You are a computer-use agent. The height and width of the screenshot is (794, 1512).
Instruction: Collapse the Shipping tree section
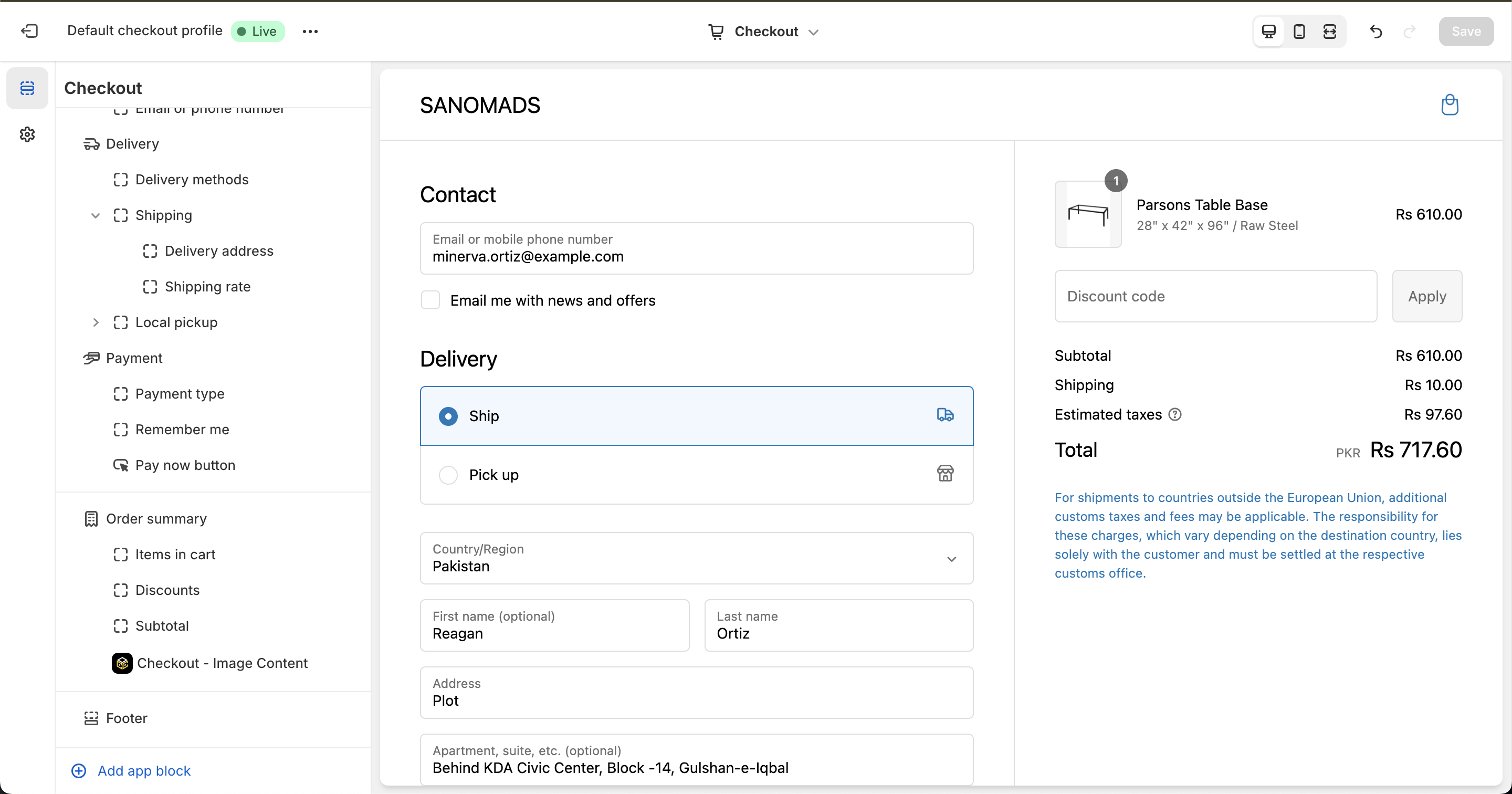tap(96, 215)
